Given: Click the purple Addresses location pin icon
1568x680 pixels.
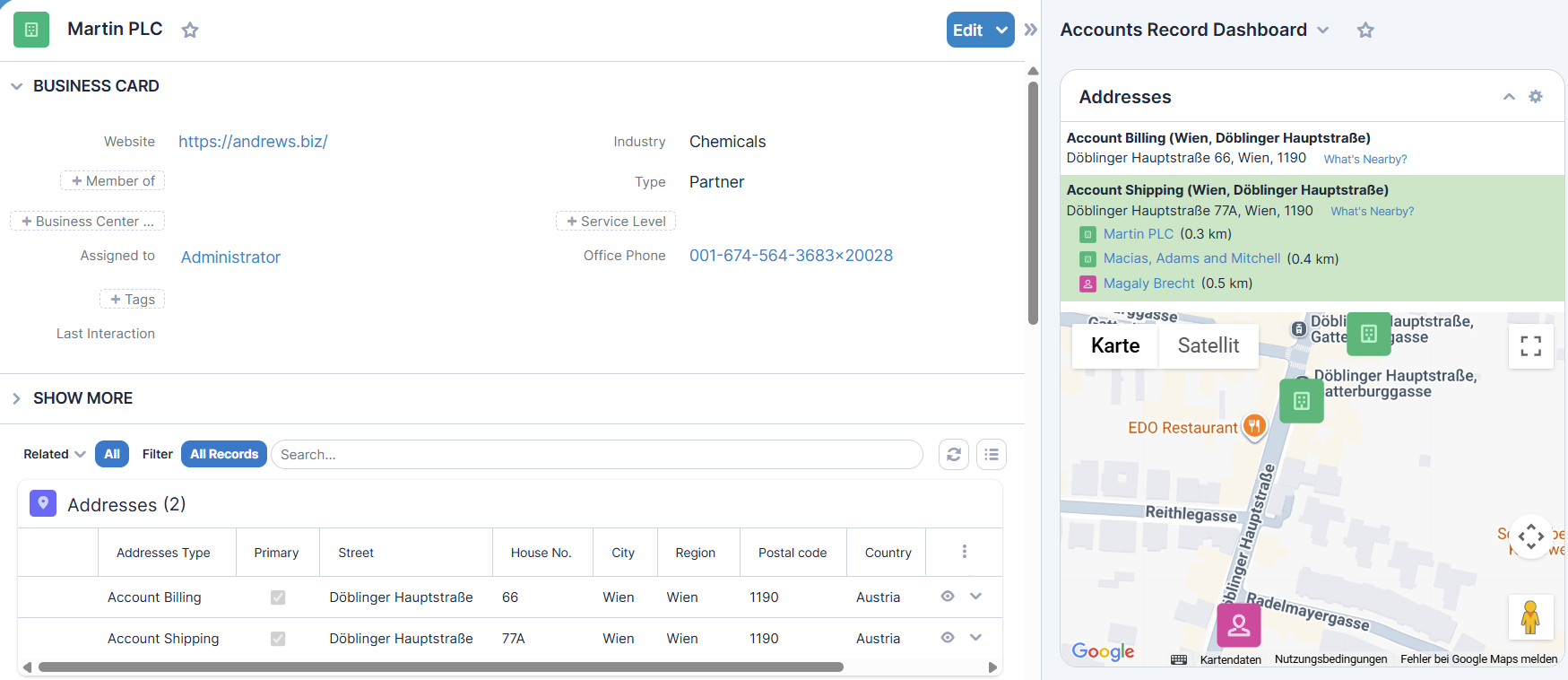Looking at the screenshot, I should [43, 503].
